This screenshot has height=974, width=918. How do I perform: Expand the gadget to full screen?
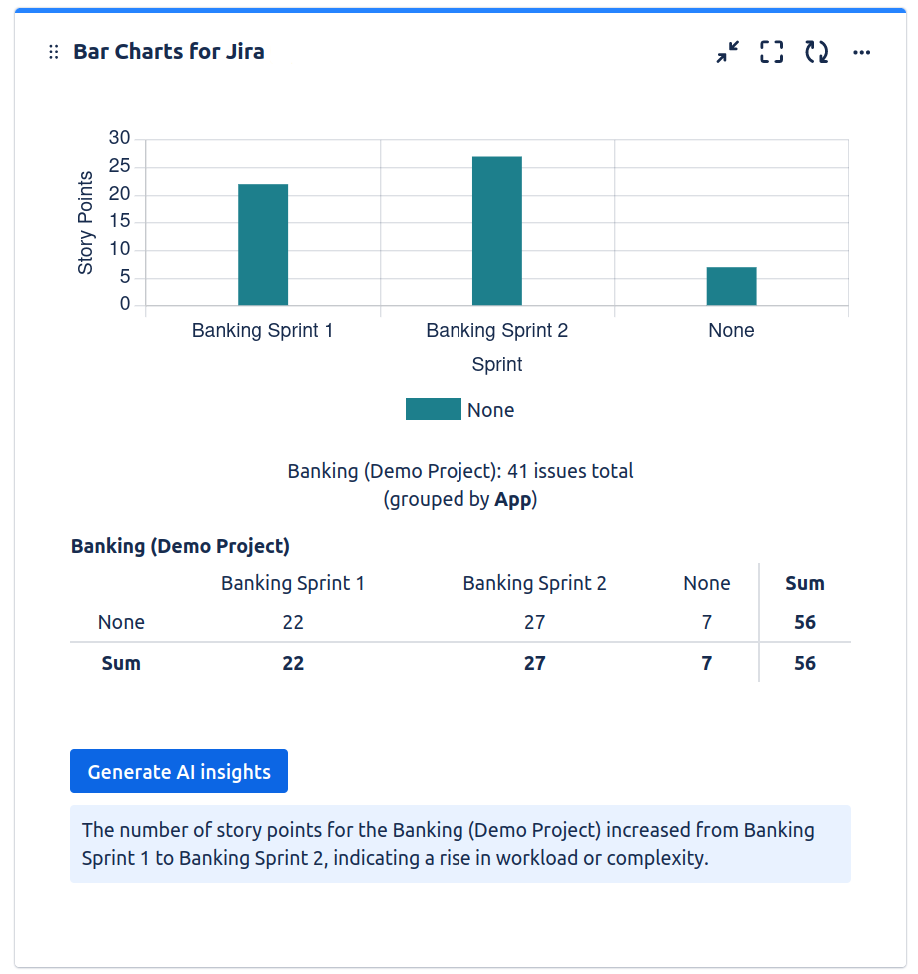coord(771,52)
